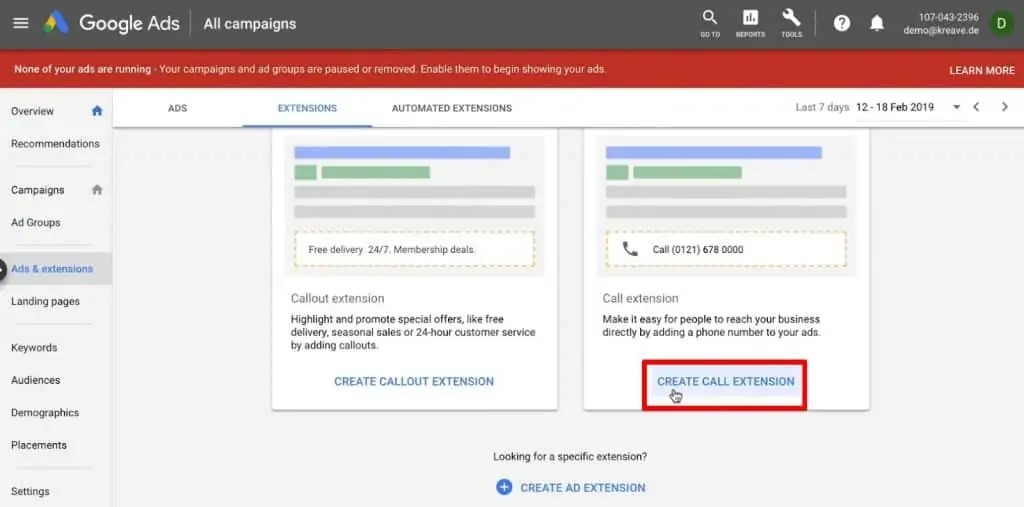Click the Looking for a specific extension text
Screen dimensions: 1024x507
(x=570, y=457)
